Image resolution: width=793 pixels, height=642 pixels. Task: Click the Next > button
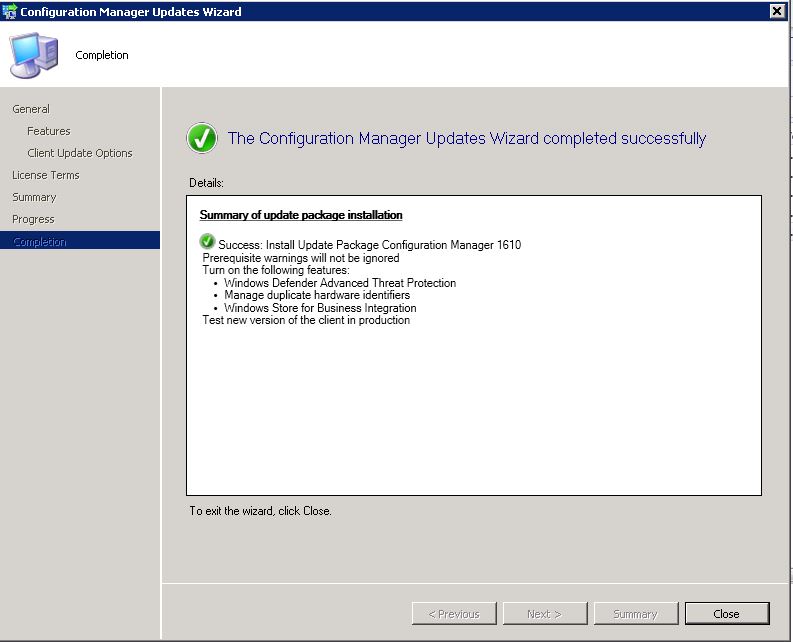point(545,614)
